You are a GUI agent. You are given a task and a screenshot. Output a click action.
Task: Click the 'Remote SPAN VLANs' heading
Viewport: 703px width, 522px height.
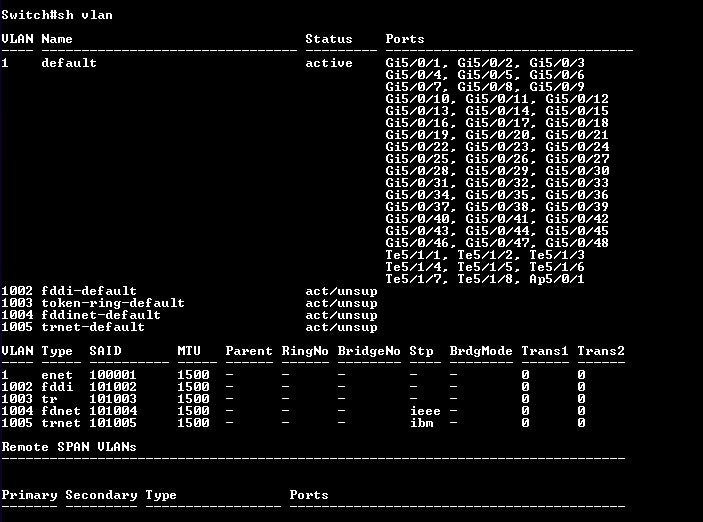pyautogui.click(x=69, y=447)
